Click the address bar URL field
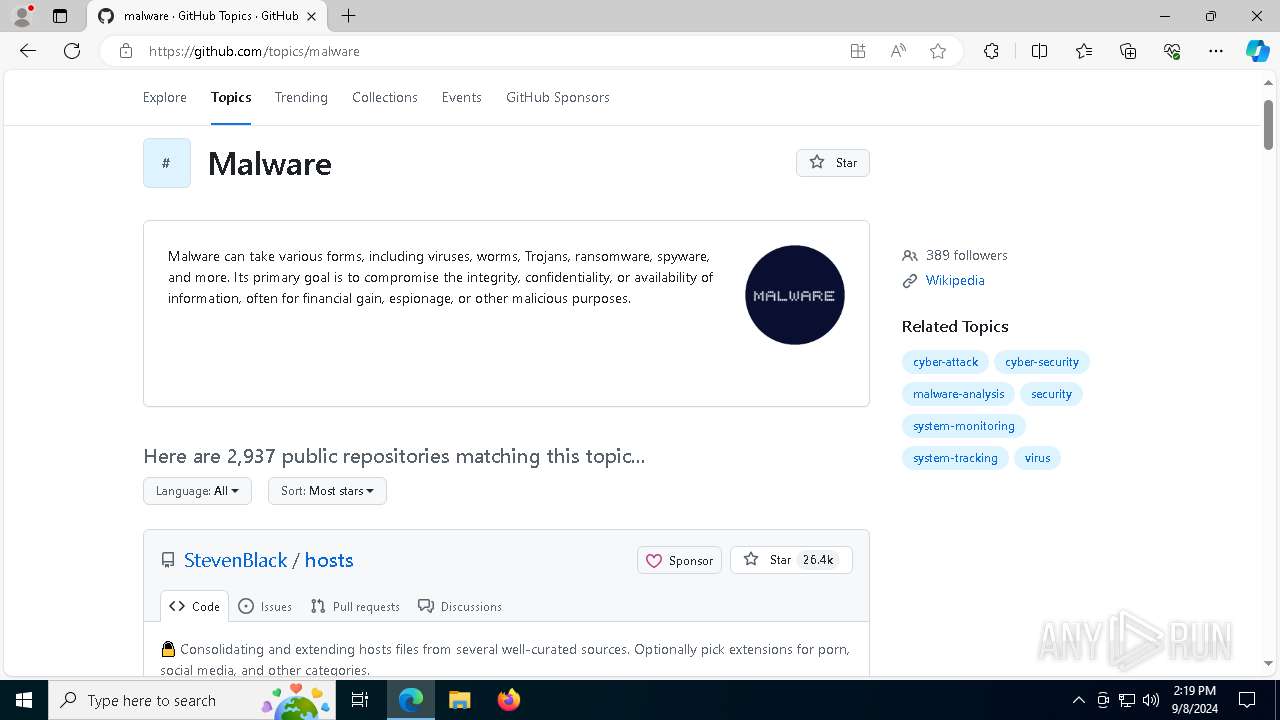 pyautogui.click(x=490, y=51)
